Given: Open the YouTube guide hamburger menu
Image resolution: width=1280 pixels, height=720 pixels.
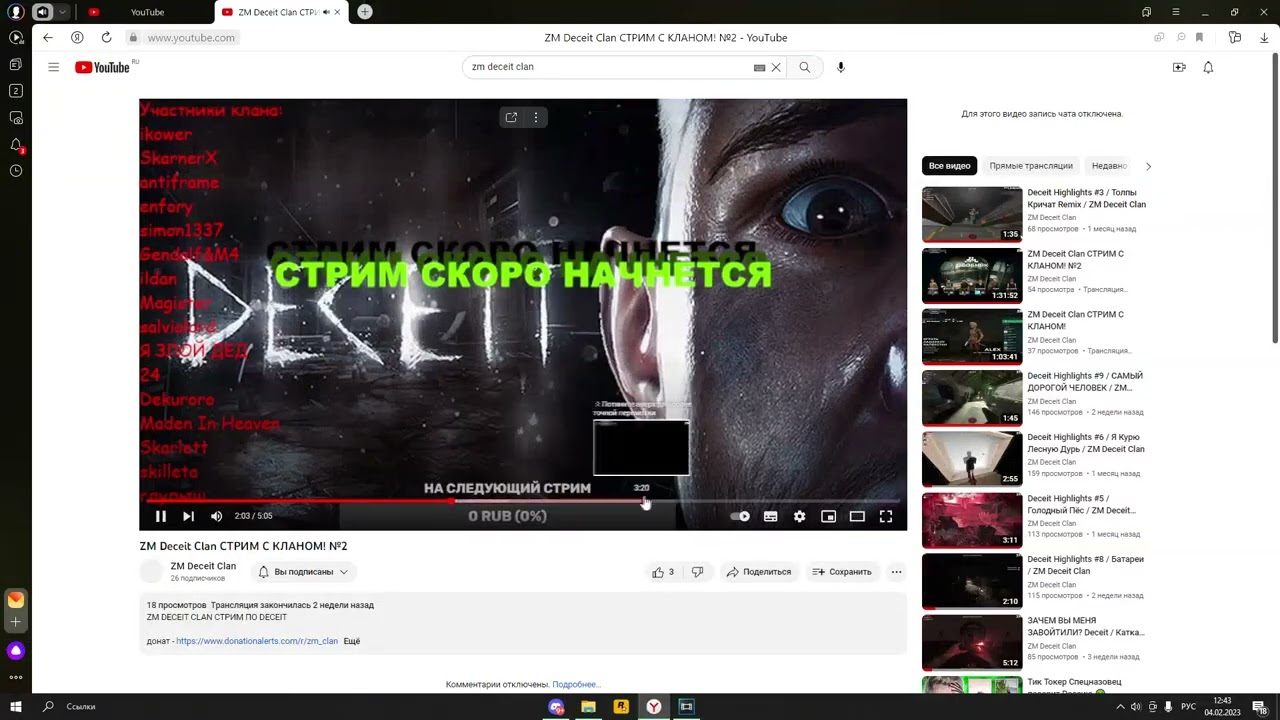Looking at the screenshot, I should [x=53, y=67].
